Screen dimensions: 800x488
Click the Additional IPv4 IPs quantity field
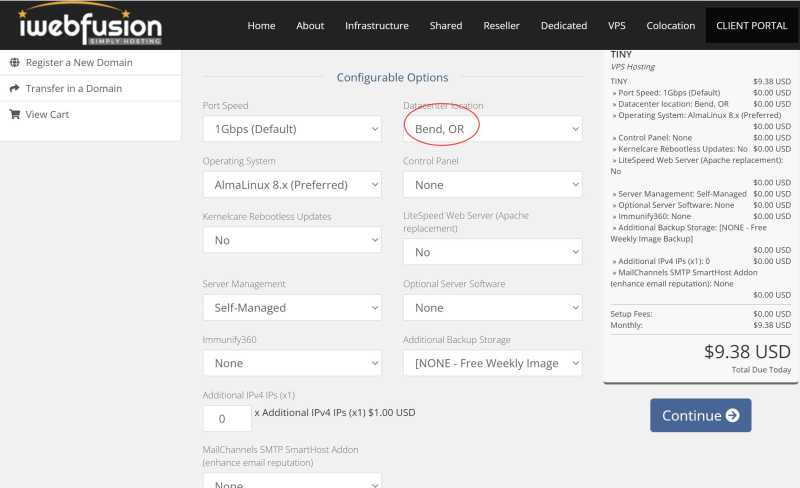pos(226,418)
